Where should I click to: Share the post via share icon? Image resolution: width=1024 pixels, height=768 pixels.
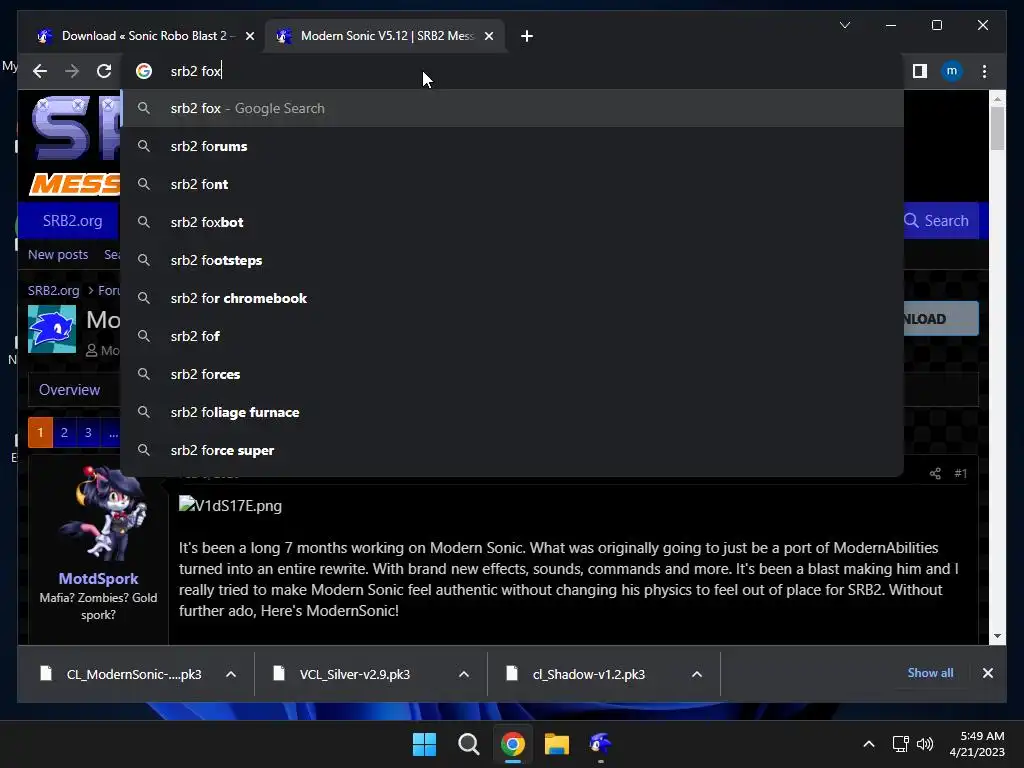(x=935, y=473)
